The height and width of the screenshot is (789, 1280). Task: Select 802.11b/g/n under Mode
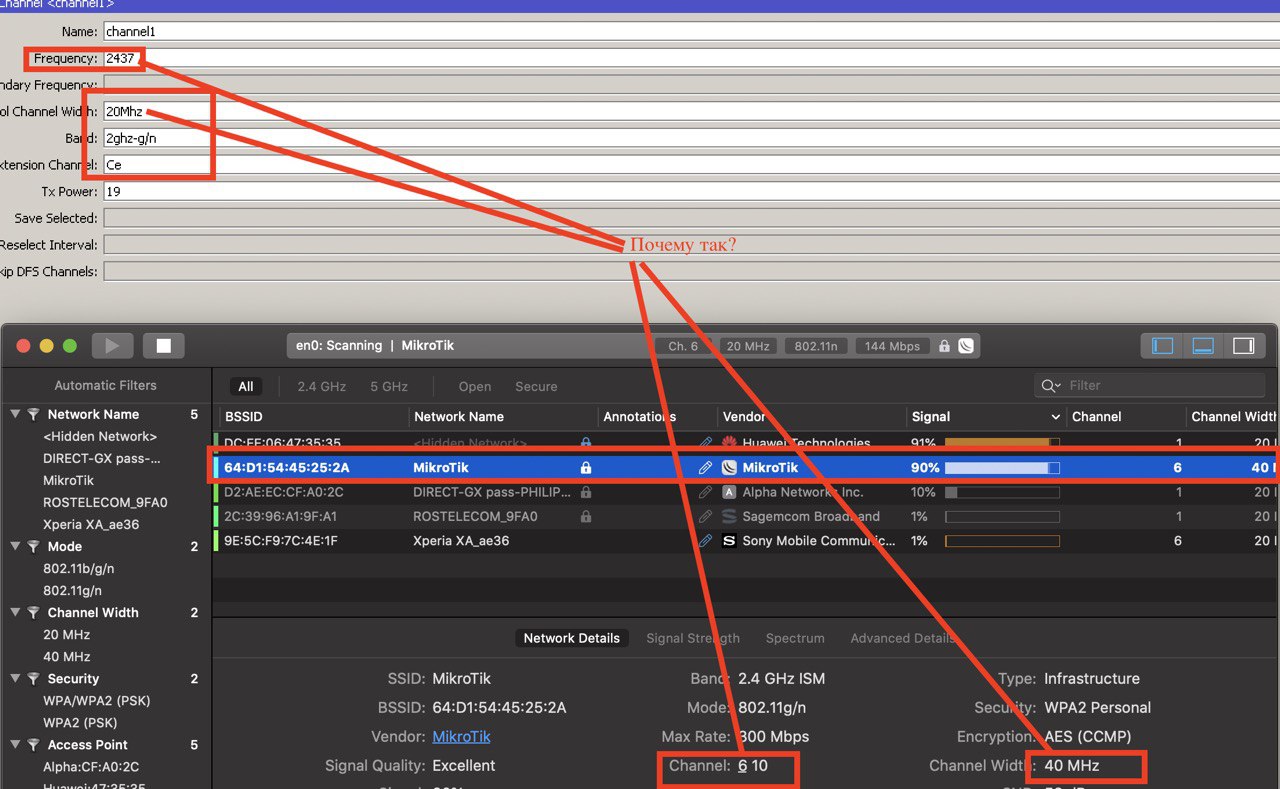pos(79,568)
